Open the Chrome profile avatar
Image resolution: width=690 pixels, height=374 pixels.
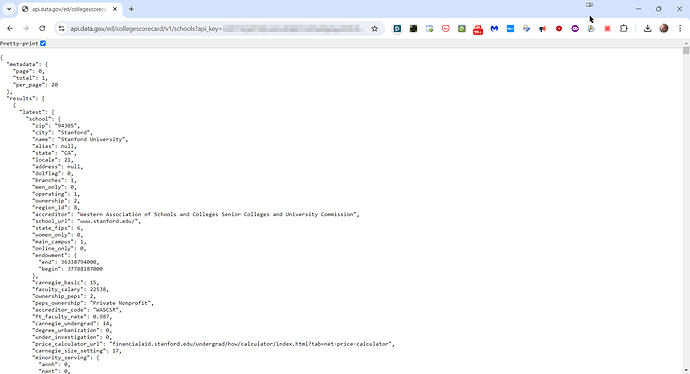(x=664, y=29)
